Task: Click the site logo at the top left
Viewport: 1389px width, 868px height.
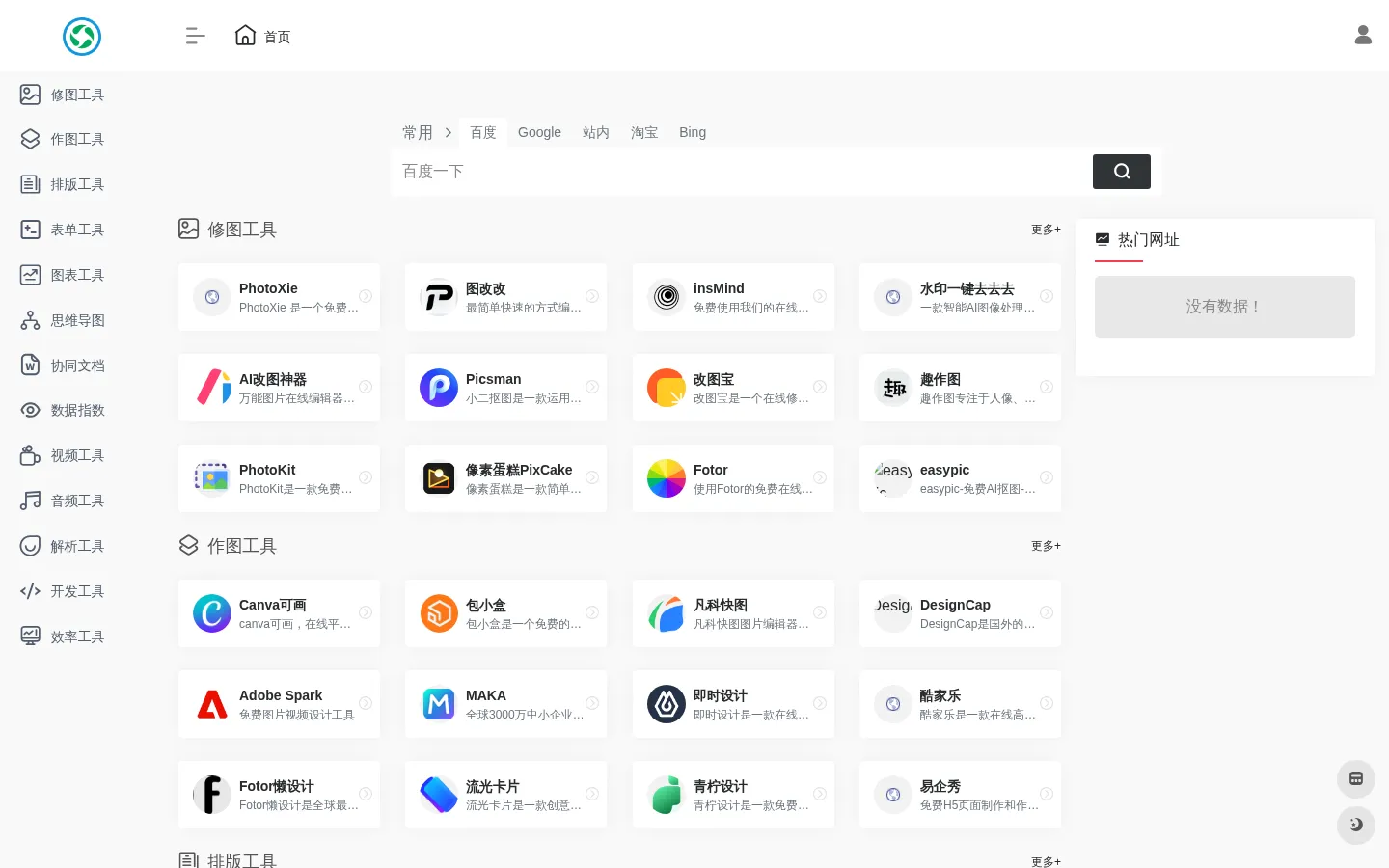Action: [x=82, y=37]
